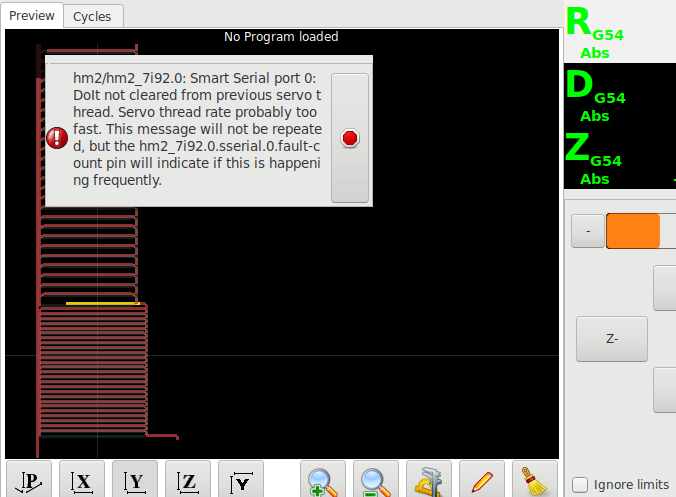
Task: Click the orange pencil tool icon
Action: tap(482, 480)
